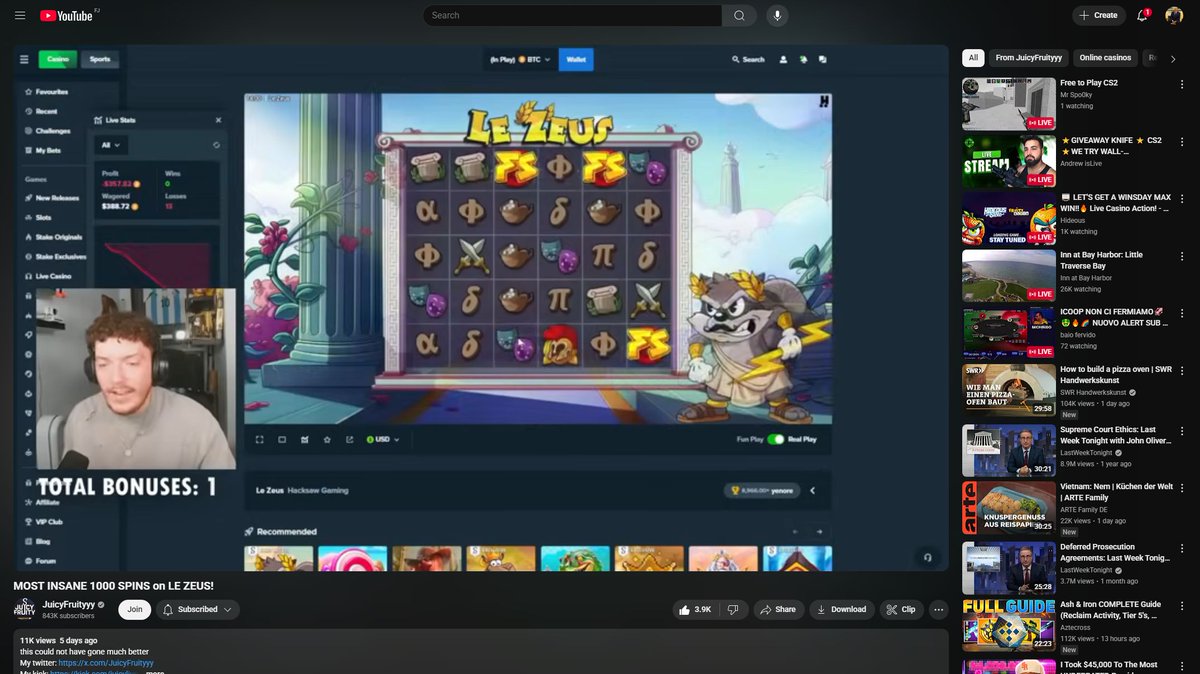Dislike this video
This screenshot has width=1200, height=674.
point(733,609)
